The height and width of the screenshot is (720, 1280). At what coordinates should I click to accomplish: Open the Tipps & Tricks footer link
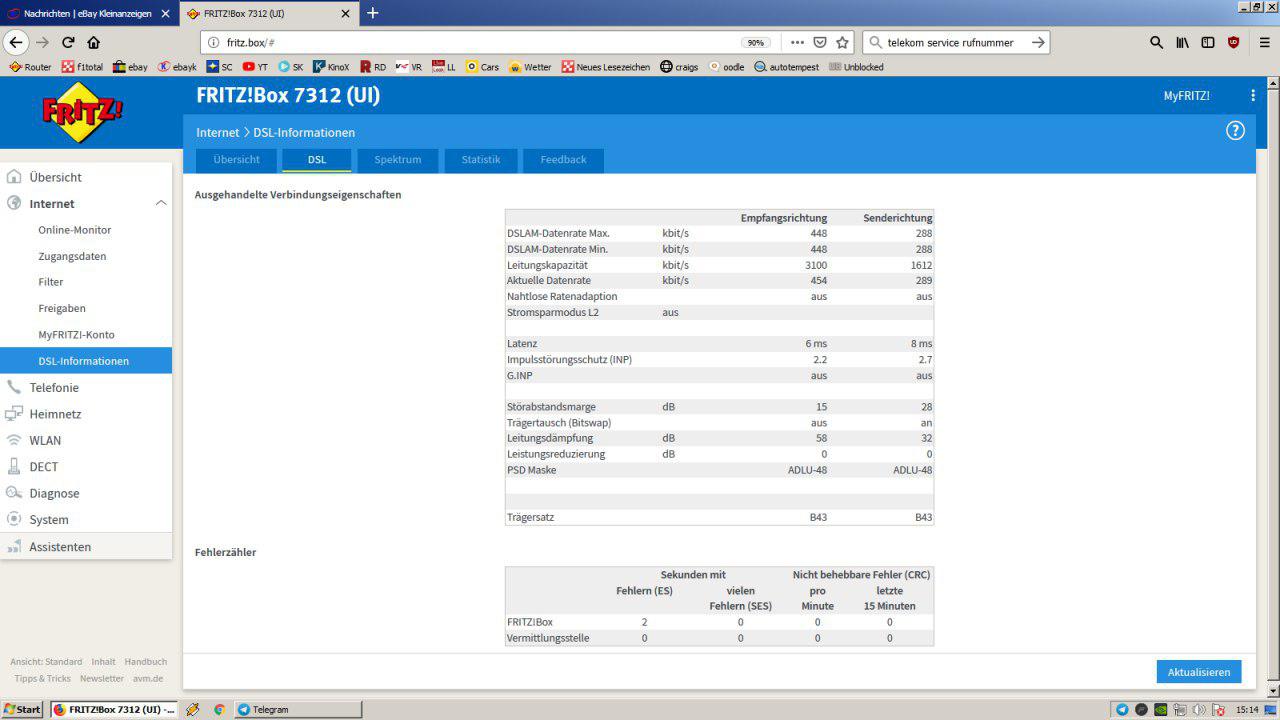point(43,679)
